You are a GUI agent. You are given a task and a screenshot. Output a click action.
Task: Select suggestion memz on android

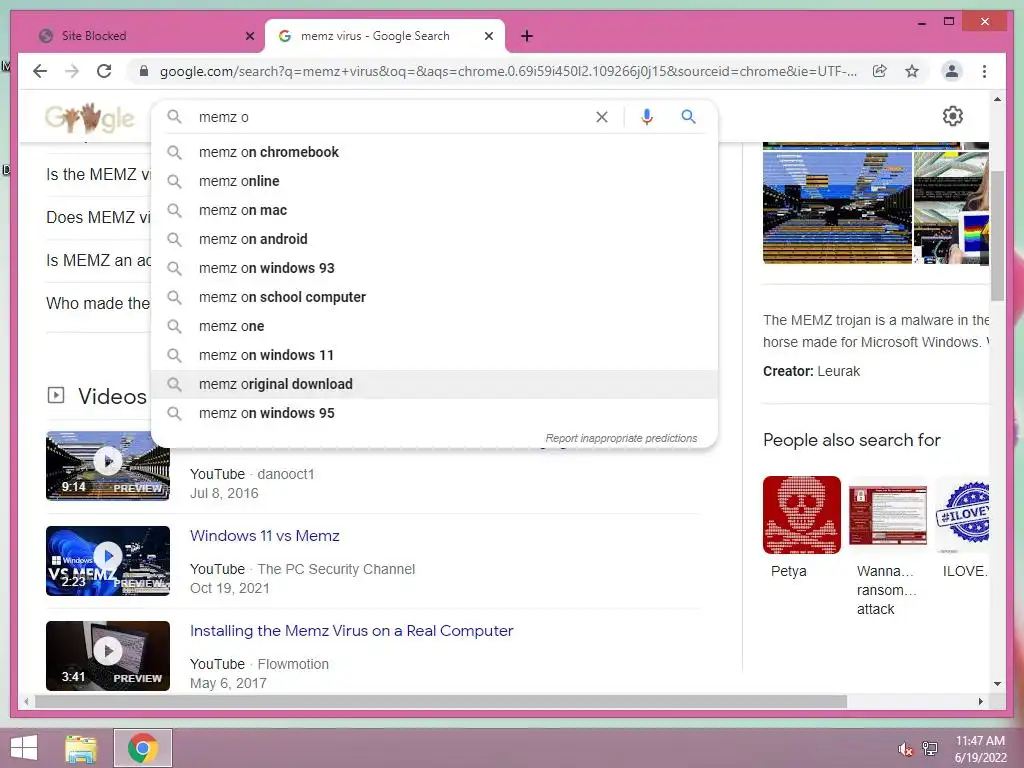click(434, 239)
